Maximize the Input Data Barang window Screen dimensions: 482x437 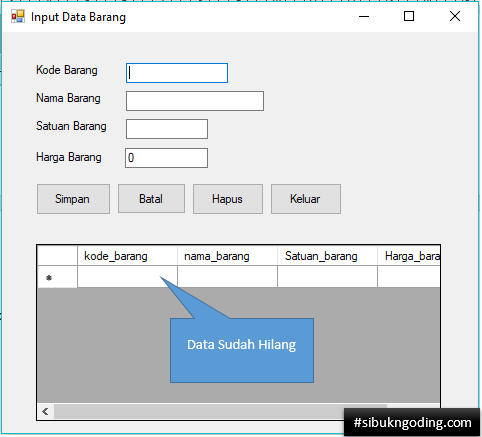[x=409, y=16]
